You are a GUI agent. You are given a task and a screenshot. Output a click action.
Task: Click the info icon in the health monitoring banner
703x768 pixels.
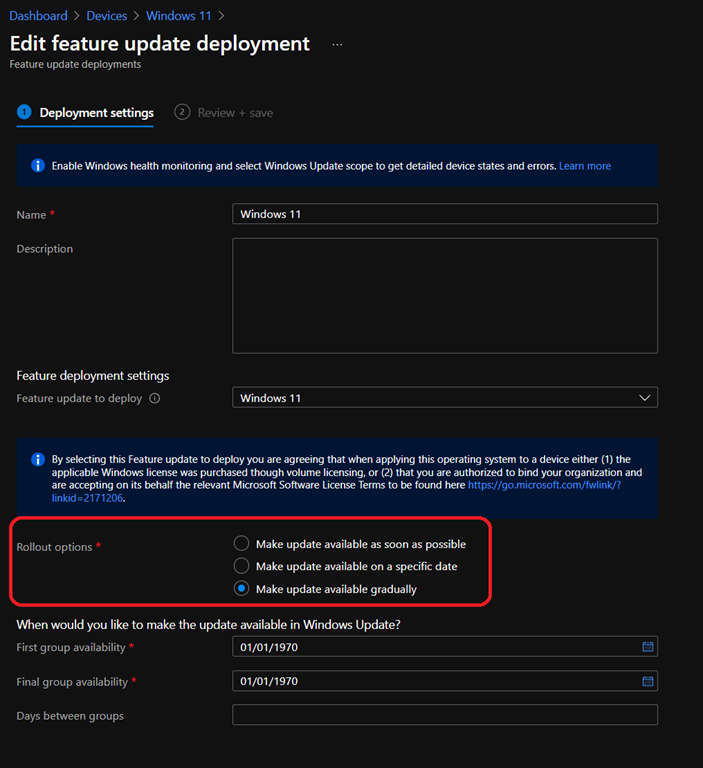coord(37,166)
